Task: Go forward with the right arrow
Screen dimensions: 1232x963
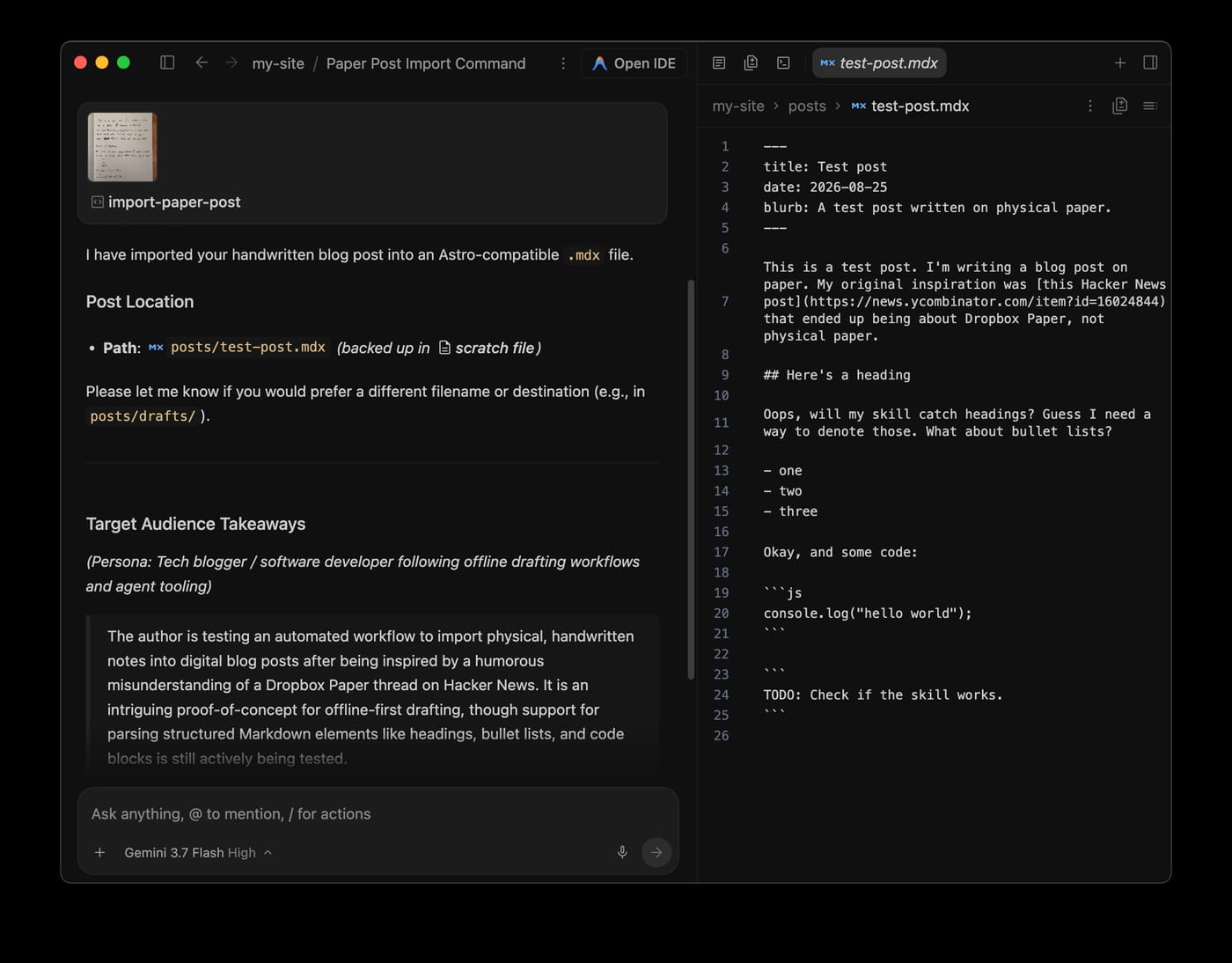Action: pyautogui.click(x=231, y=62)
